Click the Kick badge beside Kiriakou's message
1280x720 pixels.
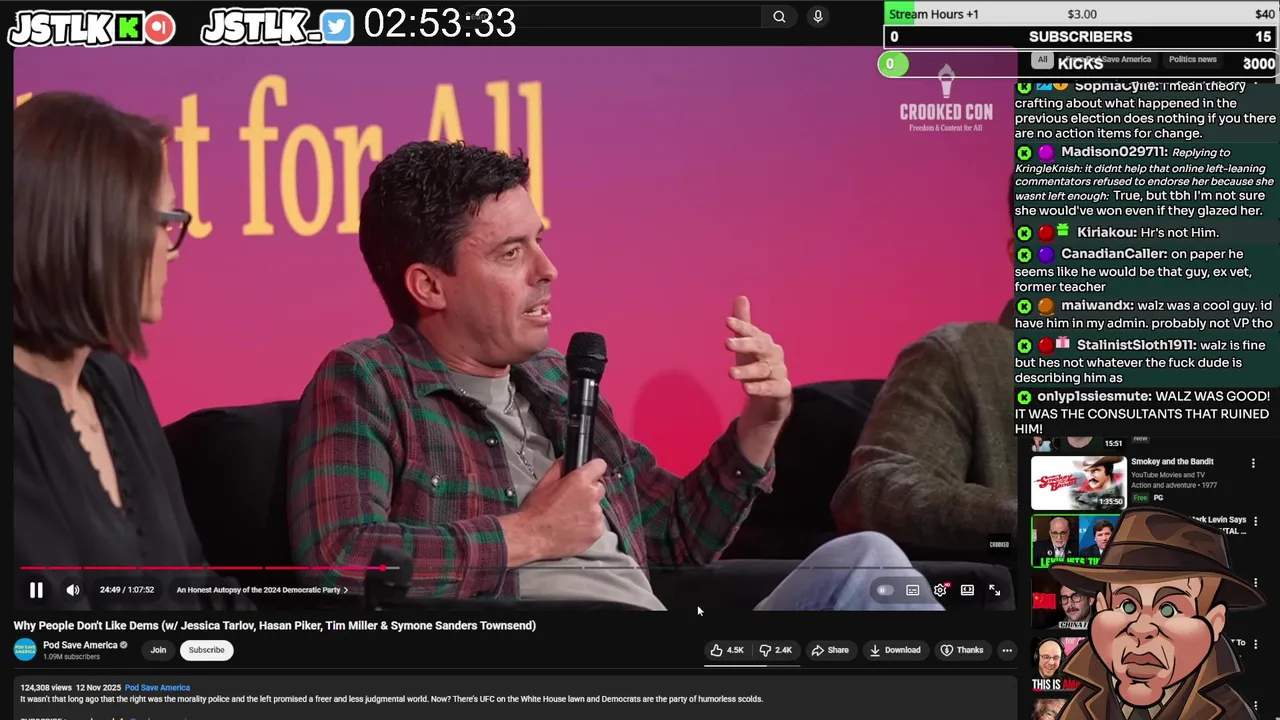(1024, 233)
